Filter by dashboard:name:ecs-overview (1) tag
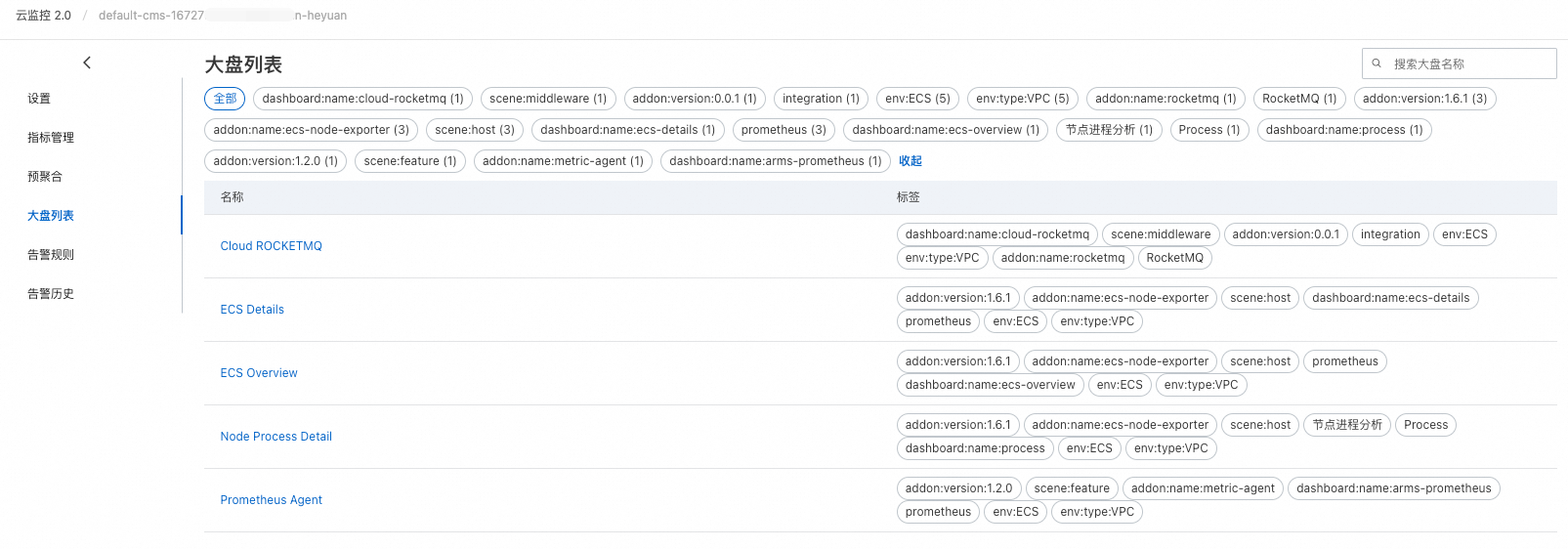The image size is (1568, 549). click(x=946, y=130)
